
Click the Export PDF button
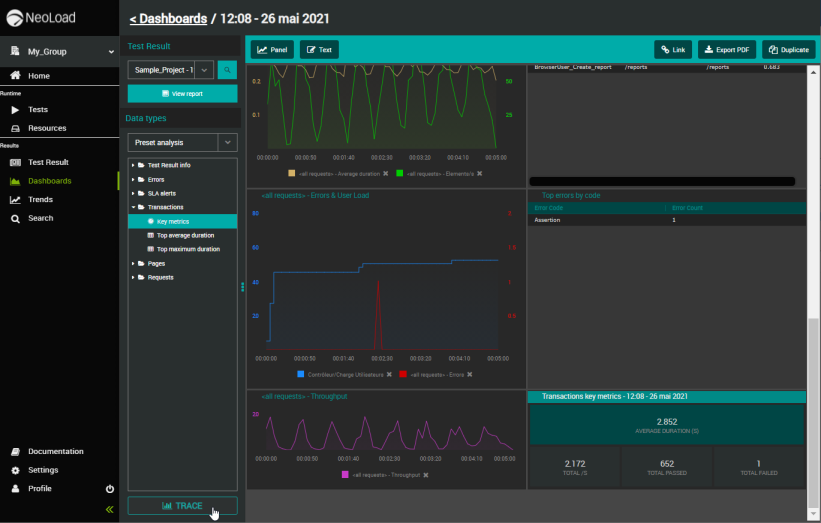[x=726, y=49]
